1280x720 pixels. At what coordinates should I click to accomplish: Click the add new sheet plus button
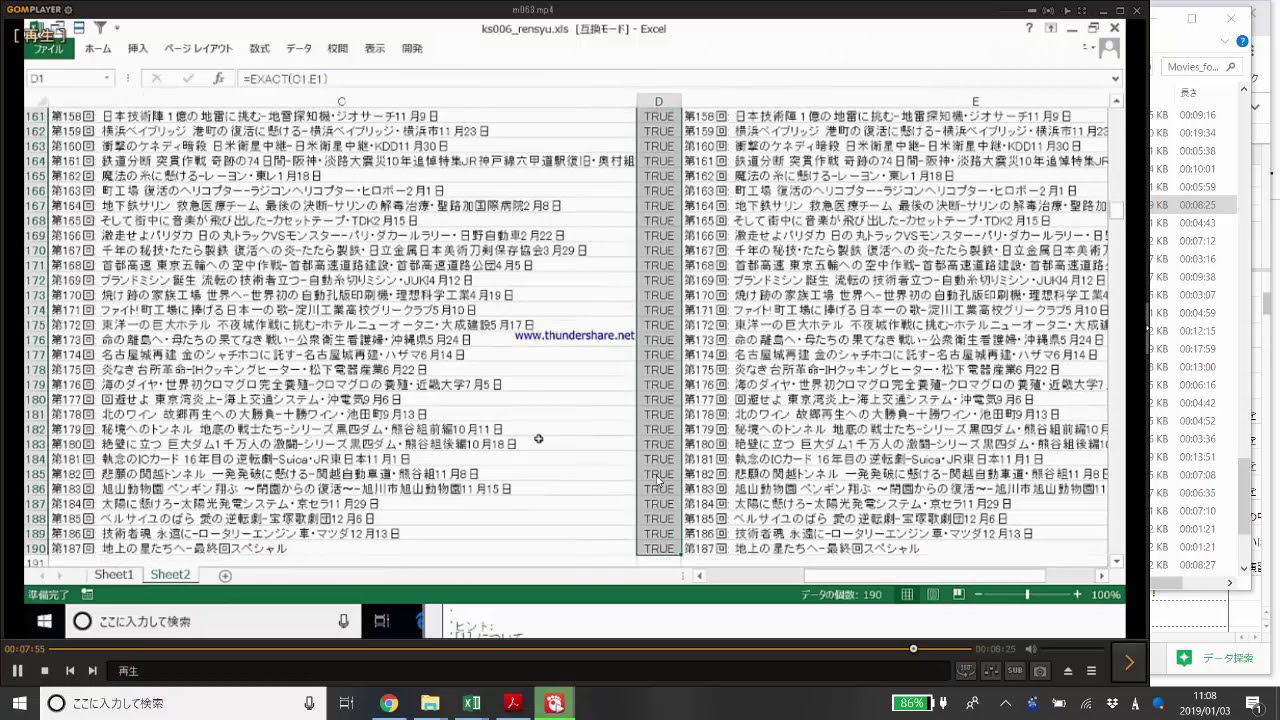click(x=225, y=576)
